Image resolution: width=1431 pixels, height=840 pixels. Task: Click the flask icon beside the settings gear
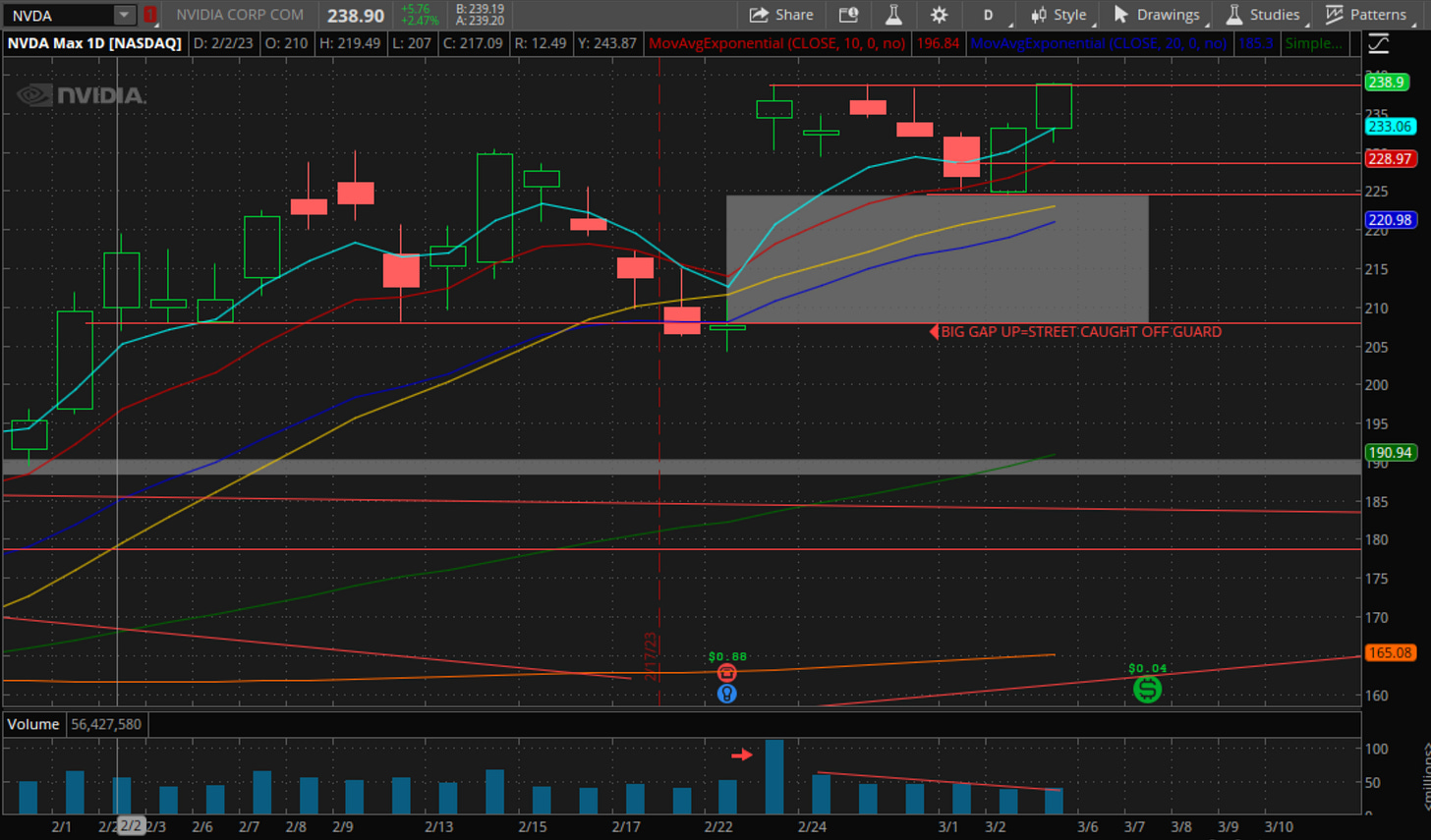pyautogui.click(x=893, y=16)
